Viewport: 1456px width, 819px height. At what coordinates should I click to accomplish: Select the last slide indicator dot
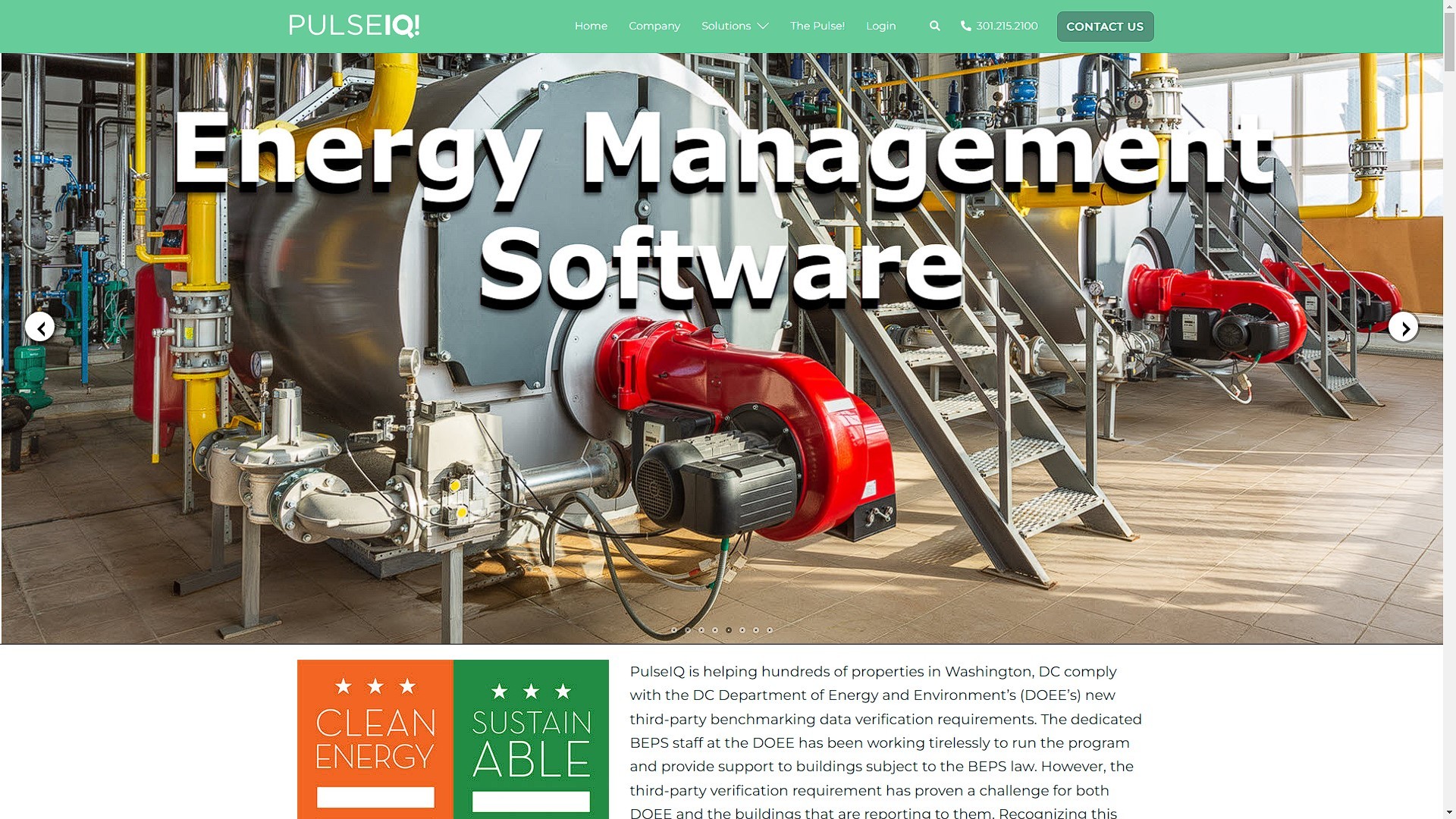(x=770, y=630)
